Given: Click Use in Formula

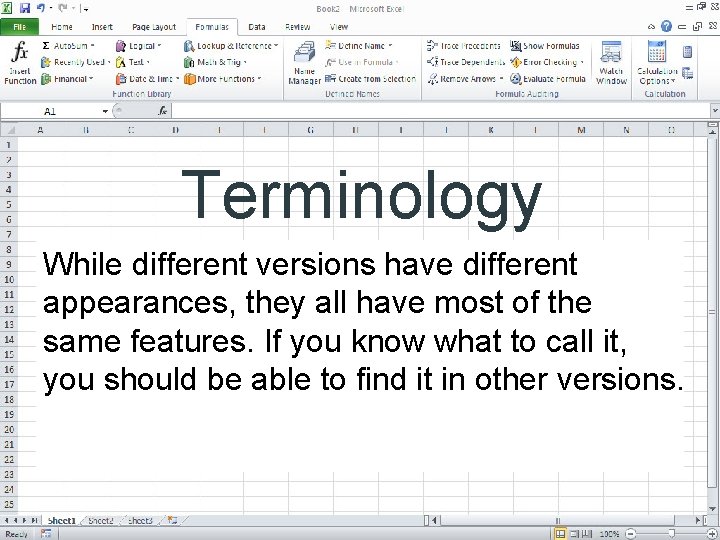Looking at the screenshot, I should coord(362,62).
